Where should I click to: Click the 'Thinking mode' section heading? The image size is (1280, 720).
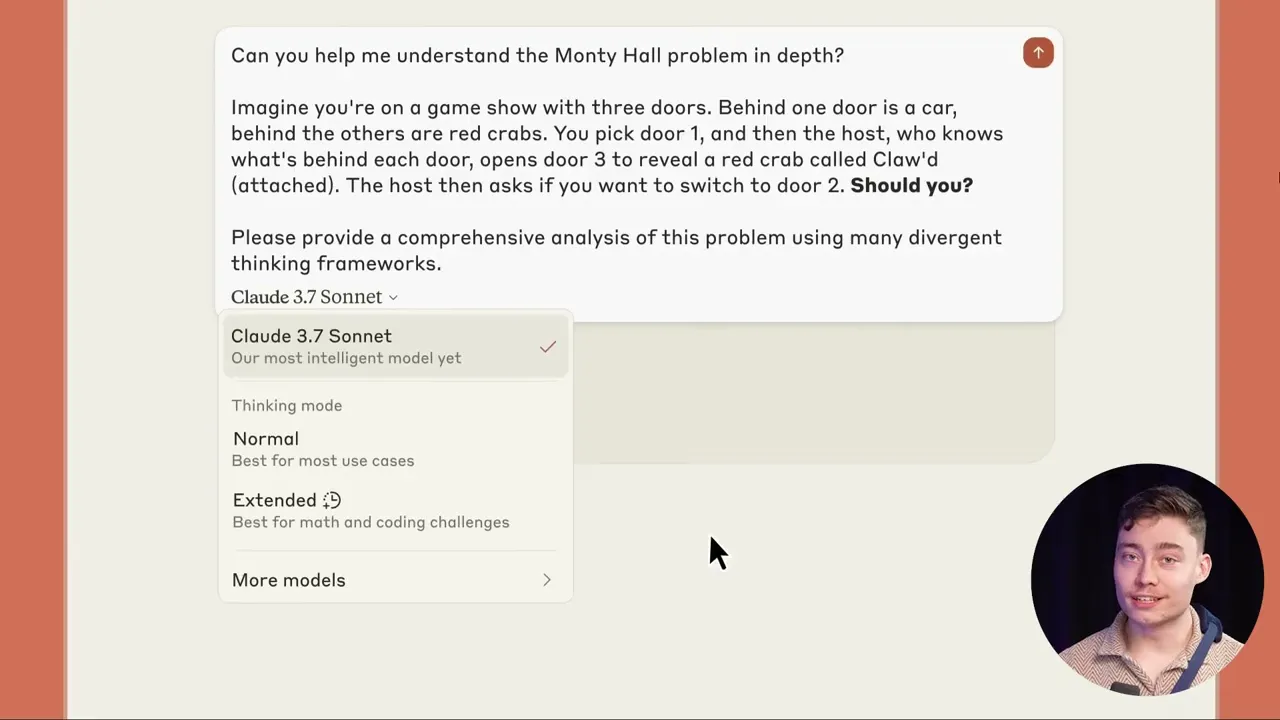tap(287, 405)
